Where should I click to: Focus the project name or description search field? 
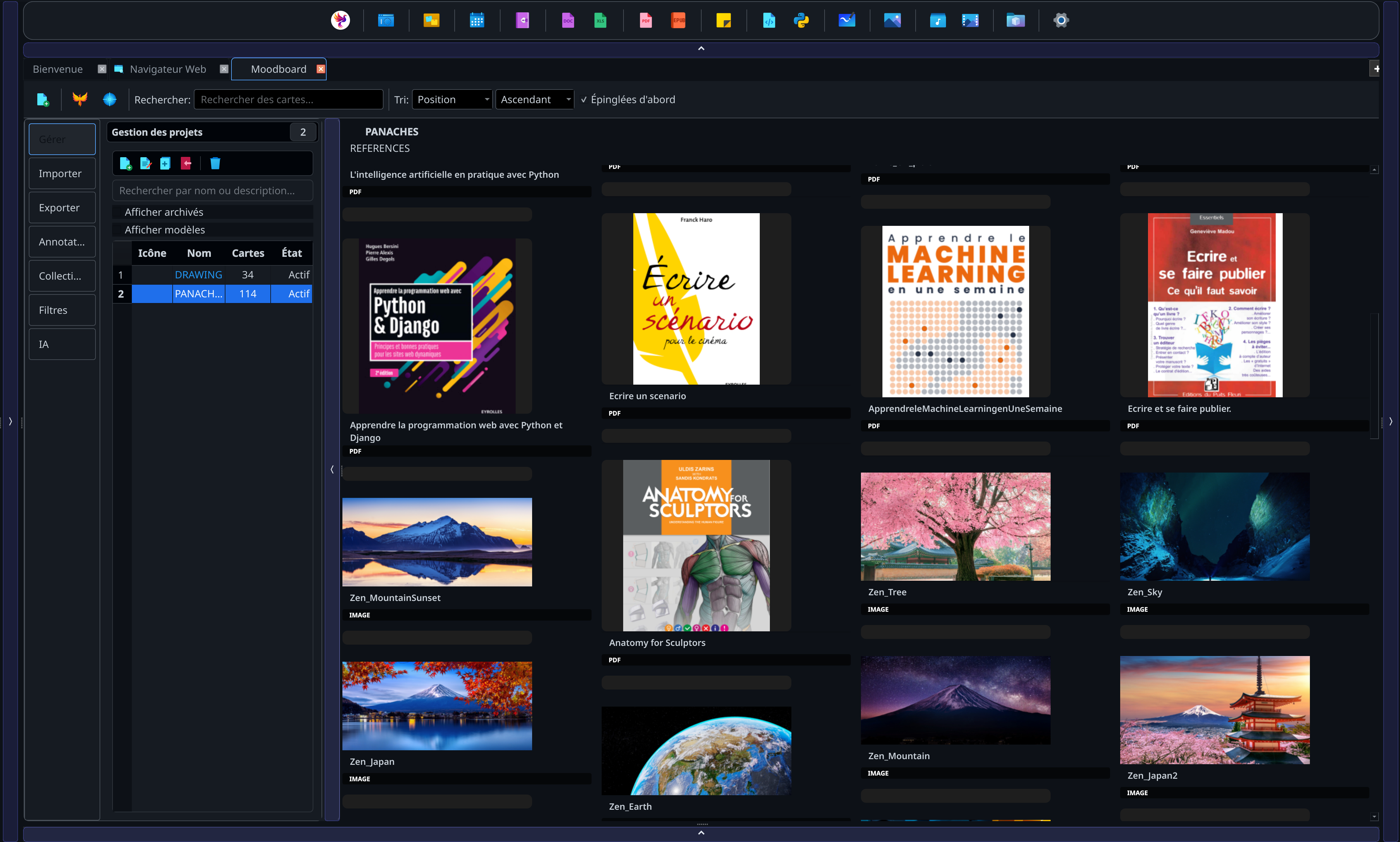coord(213,190)
